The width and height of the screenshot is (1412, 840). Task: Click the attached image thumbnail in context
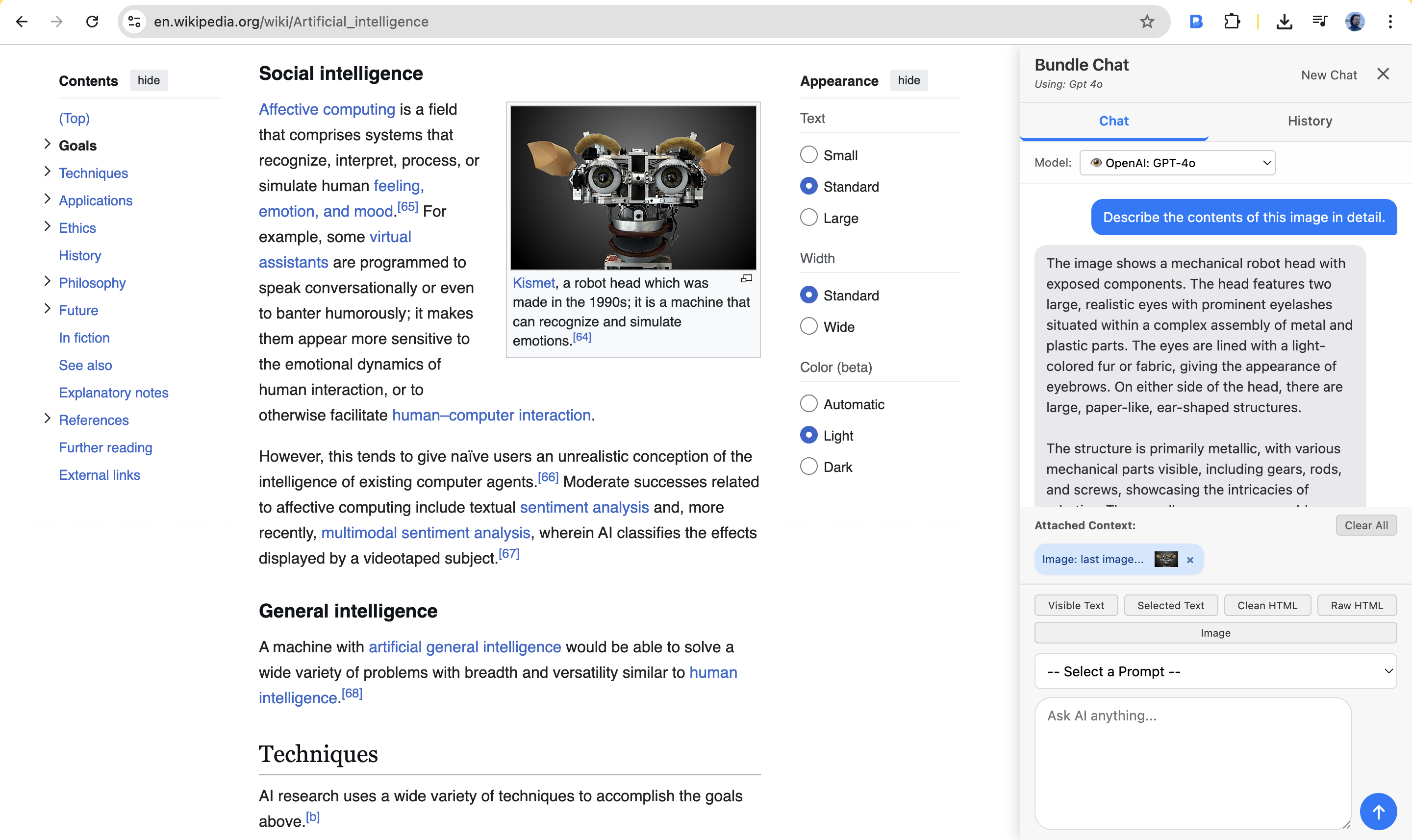pos(1166,559)
